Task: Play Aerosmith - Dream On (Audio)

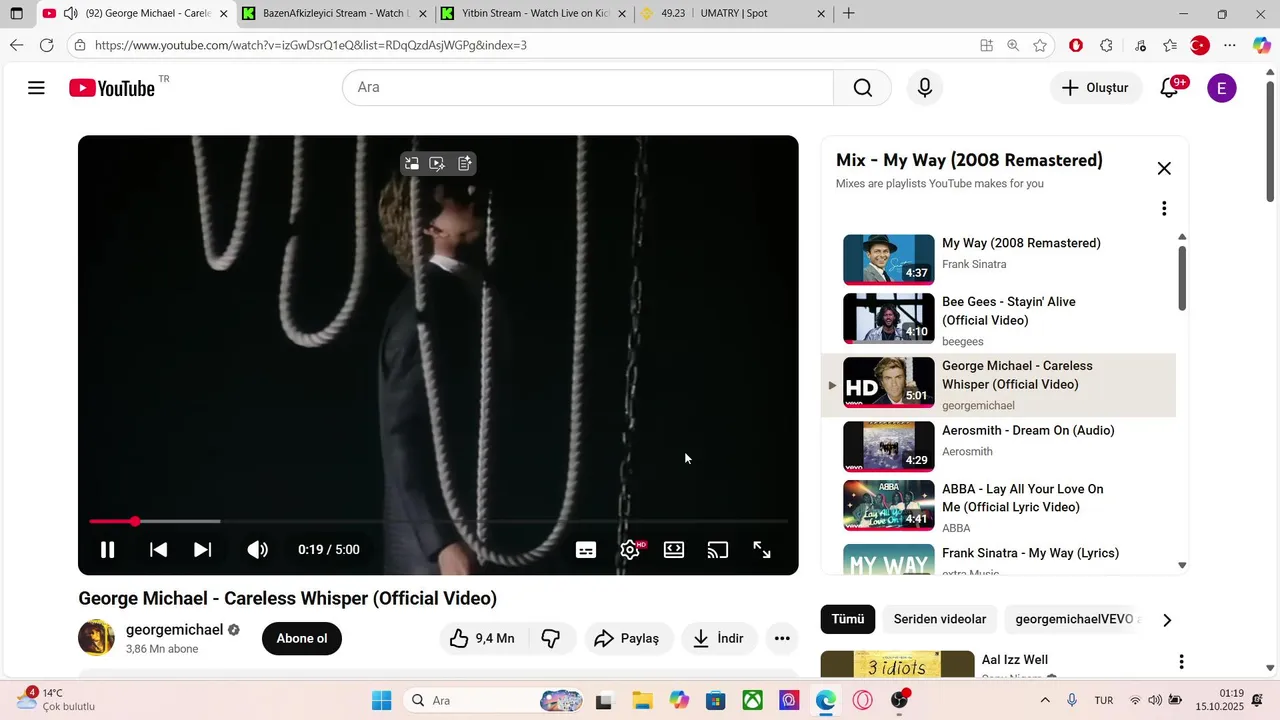Action: (x=998, y=445)
